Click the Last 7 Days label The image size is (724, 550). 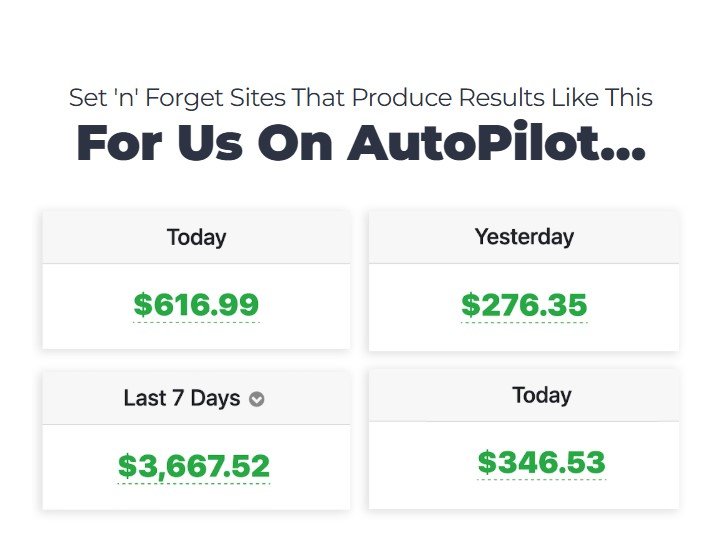[182, 398]
